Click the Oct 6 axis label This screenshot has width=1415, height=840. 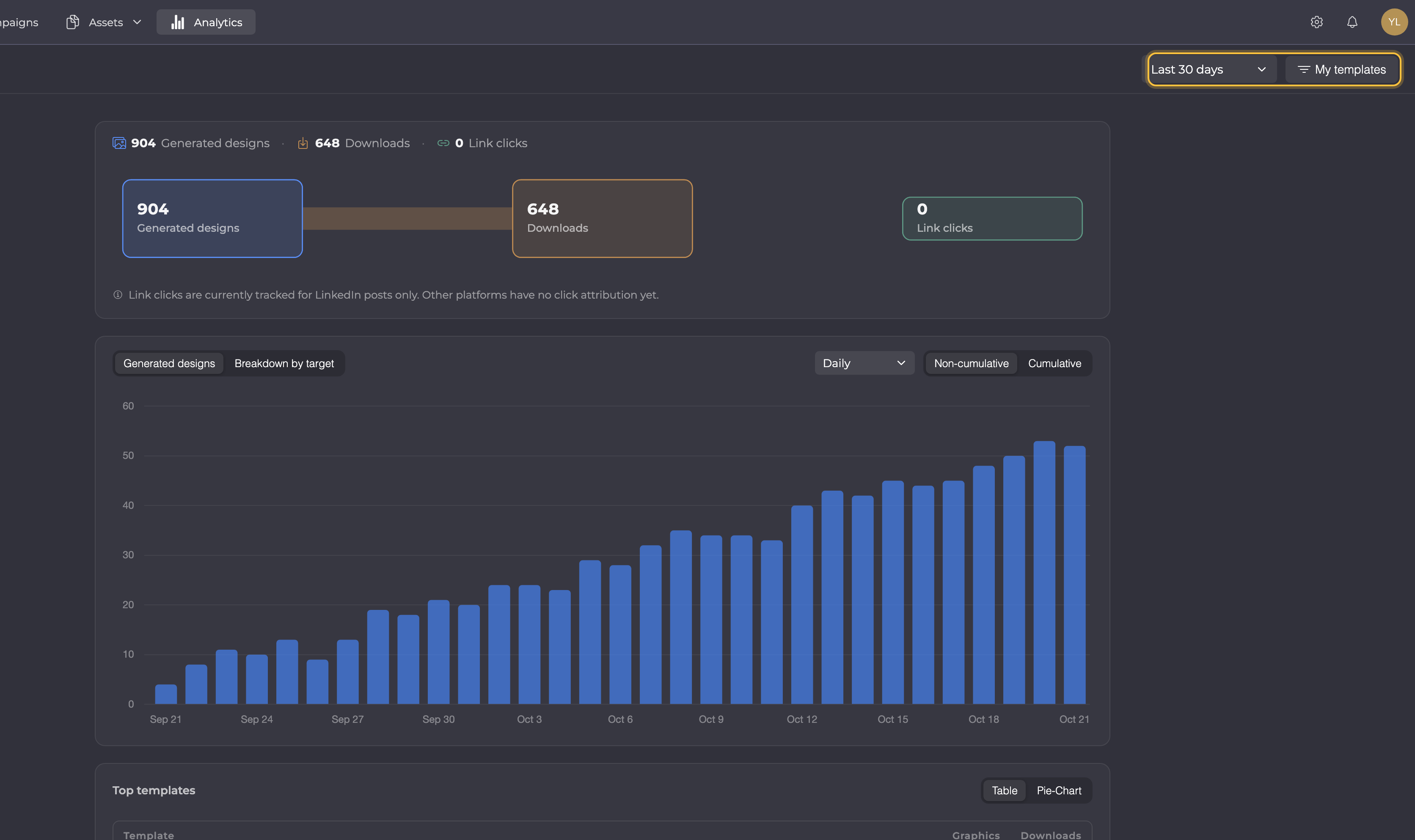[x=620, y=719]
